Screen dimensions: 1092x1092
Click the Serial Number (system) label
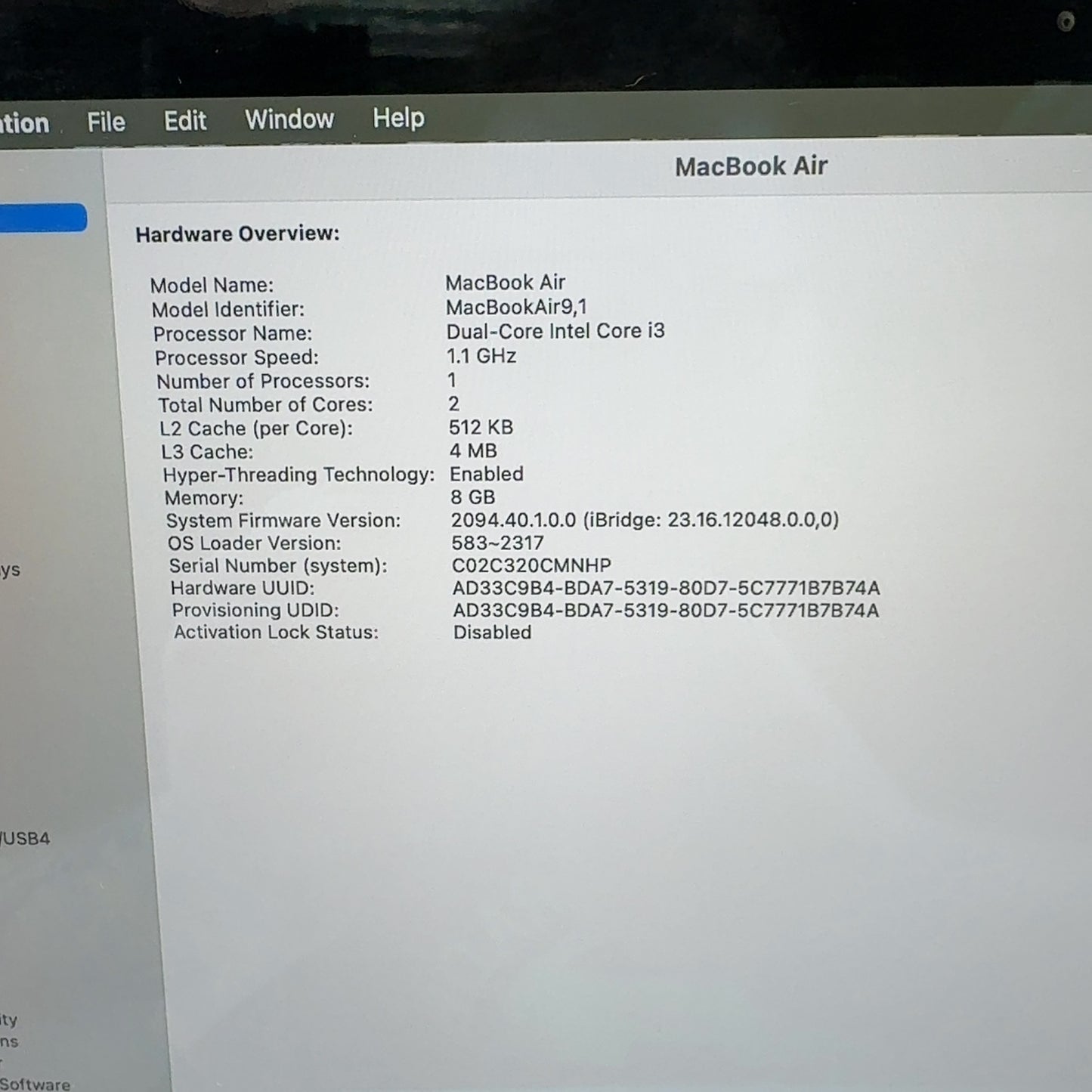(x=278, y=566)
